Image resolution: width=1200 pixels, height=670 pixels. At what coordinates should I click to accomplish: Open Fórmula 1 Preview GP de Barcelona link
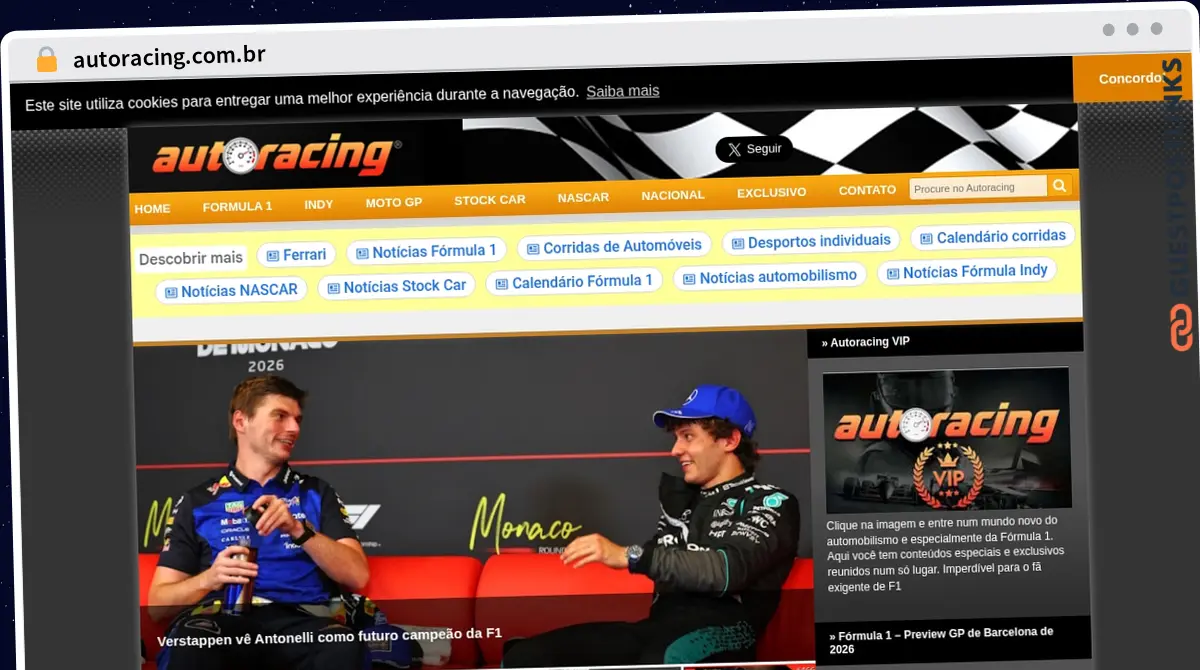(941, 640)
